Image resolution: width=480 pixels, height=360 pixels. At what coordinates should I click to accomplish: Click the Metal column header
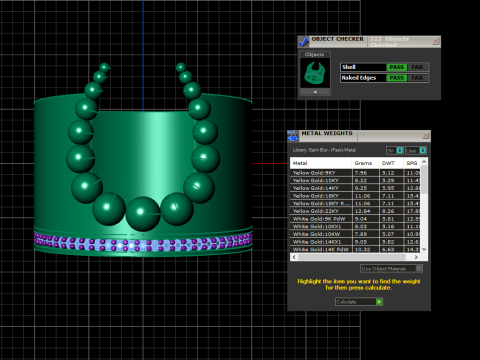[321, 163]
